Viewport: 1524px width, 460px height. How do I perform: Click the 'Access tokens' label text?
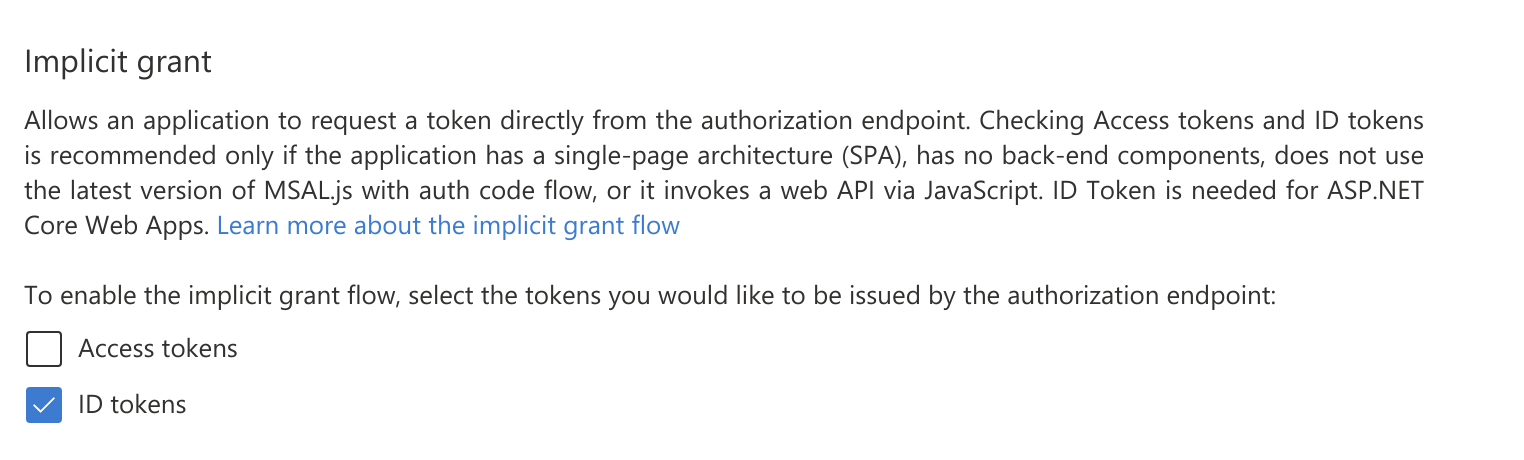click(x=158, y=349)
